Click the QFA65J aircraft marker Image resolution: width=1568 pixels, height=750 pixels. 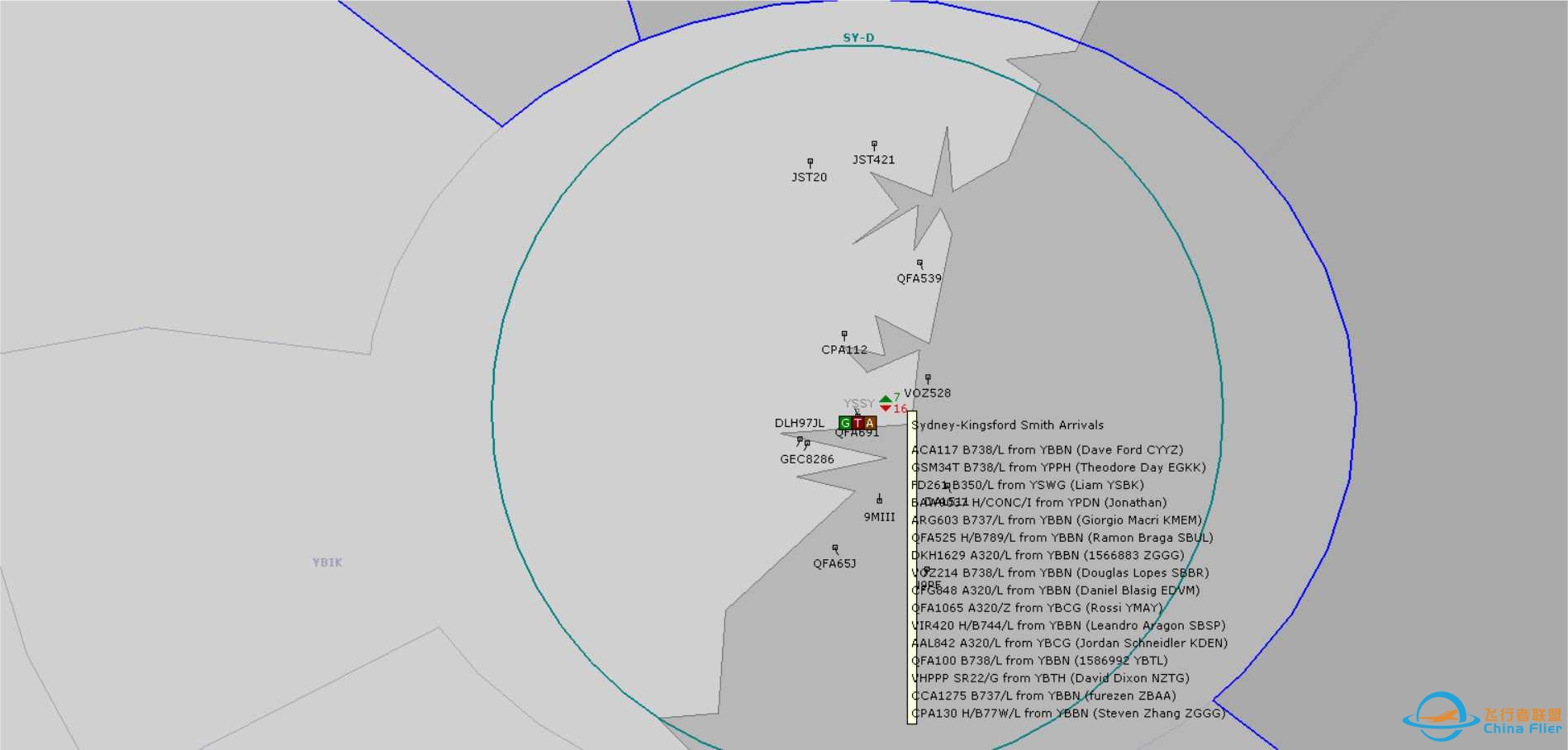[x=835, y=548]
